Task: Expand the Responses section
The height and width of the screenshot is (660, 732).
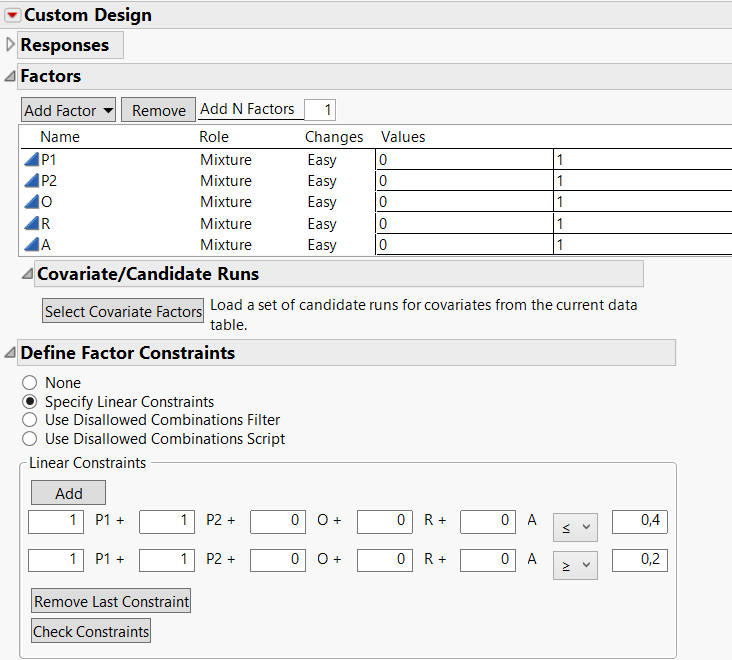Action: (11, 45)
